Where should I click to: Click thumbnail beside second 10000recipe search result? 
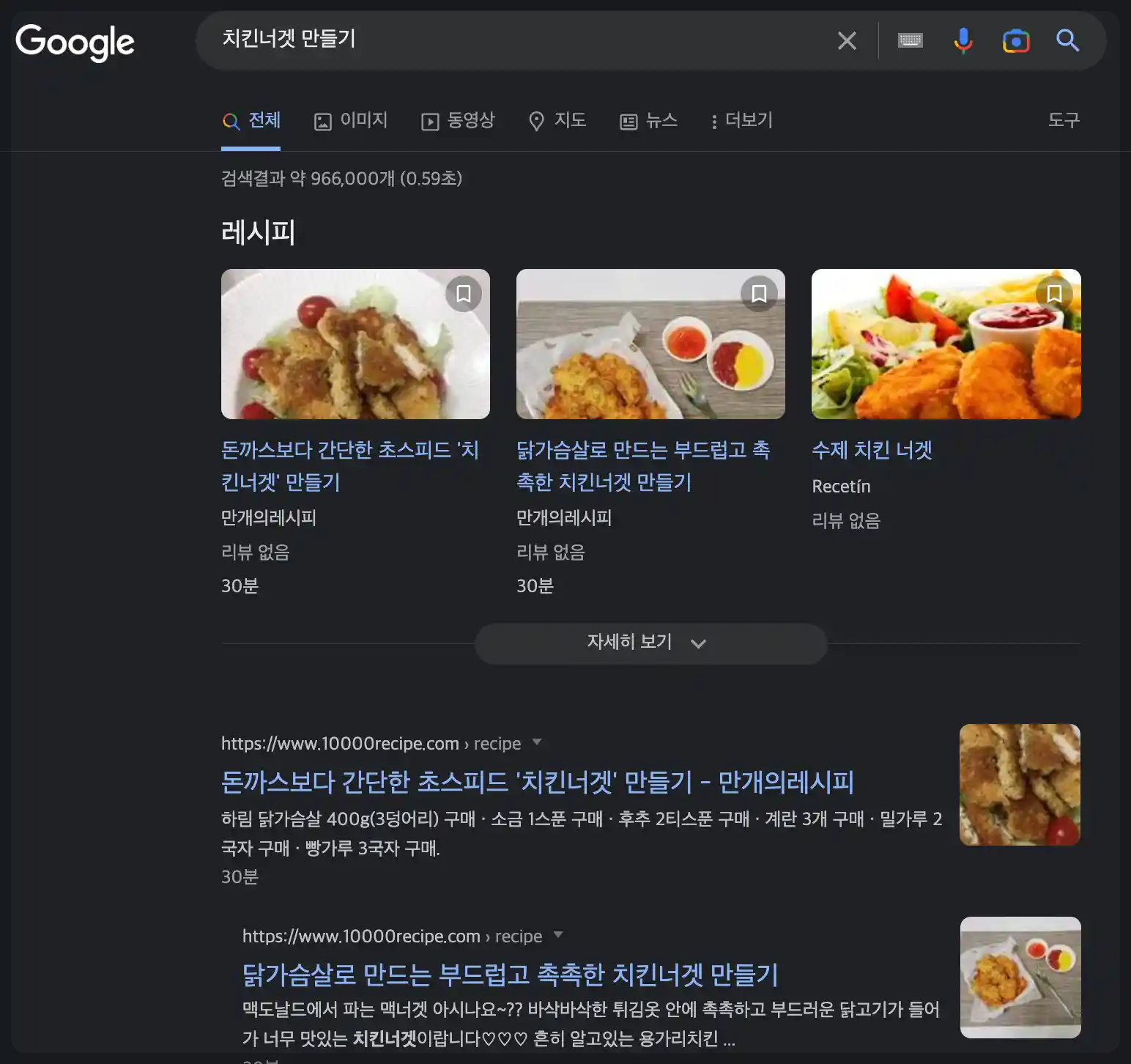point(1020,978)
